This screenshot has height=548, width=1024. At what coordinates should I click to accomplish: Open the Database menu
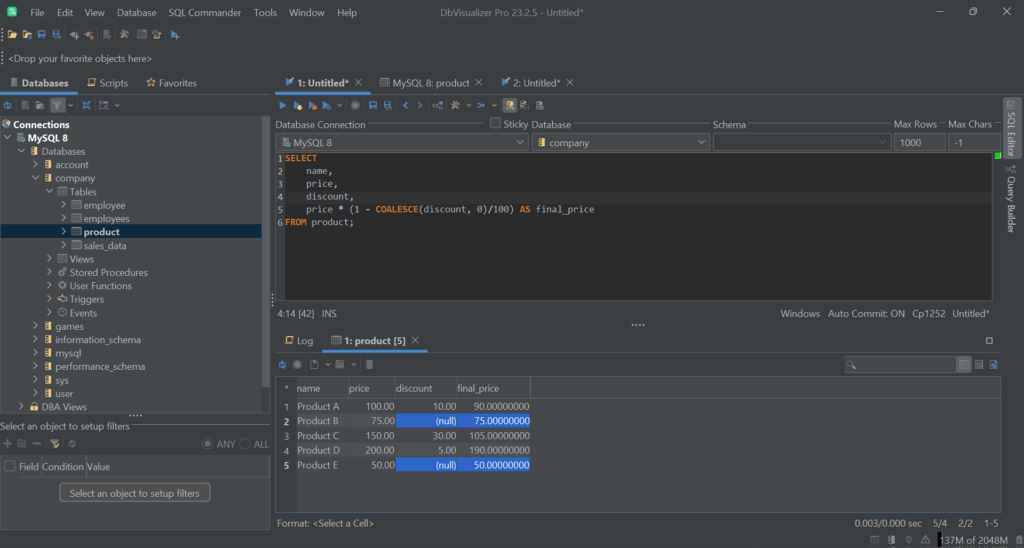(136, 12)
